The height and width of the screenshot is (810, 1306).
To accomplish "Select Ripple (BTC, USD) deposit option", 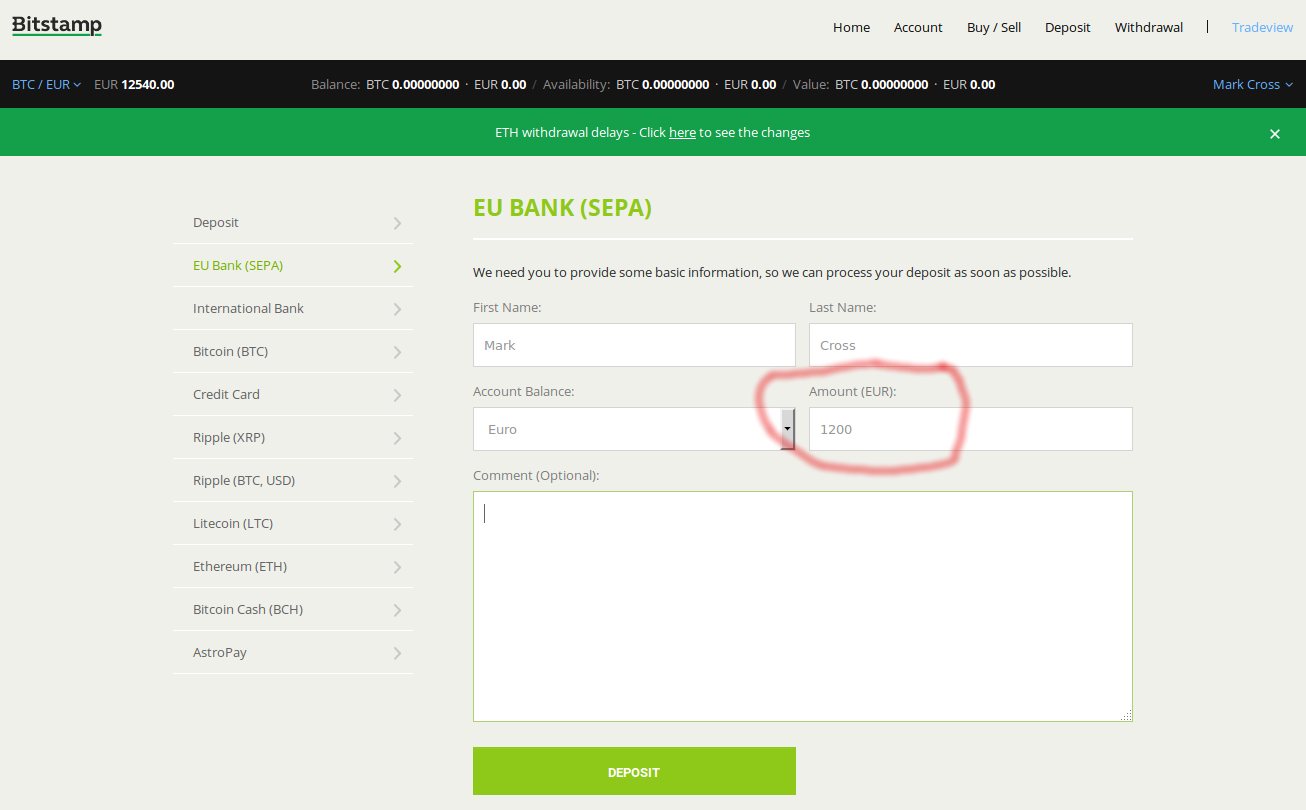I will click(292, 481).
